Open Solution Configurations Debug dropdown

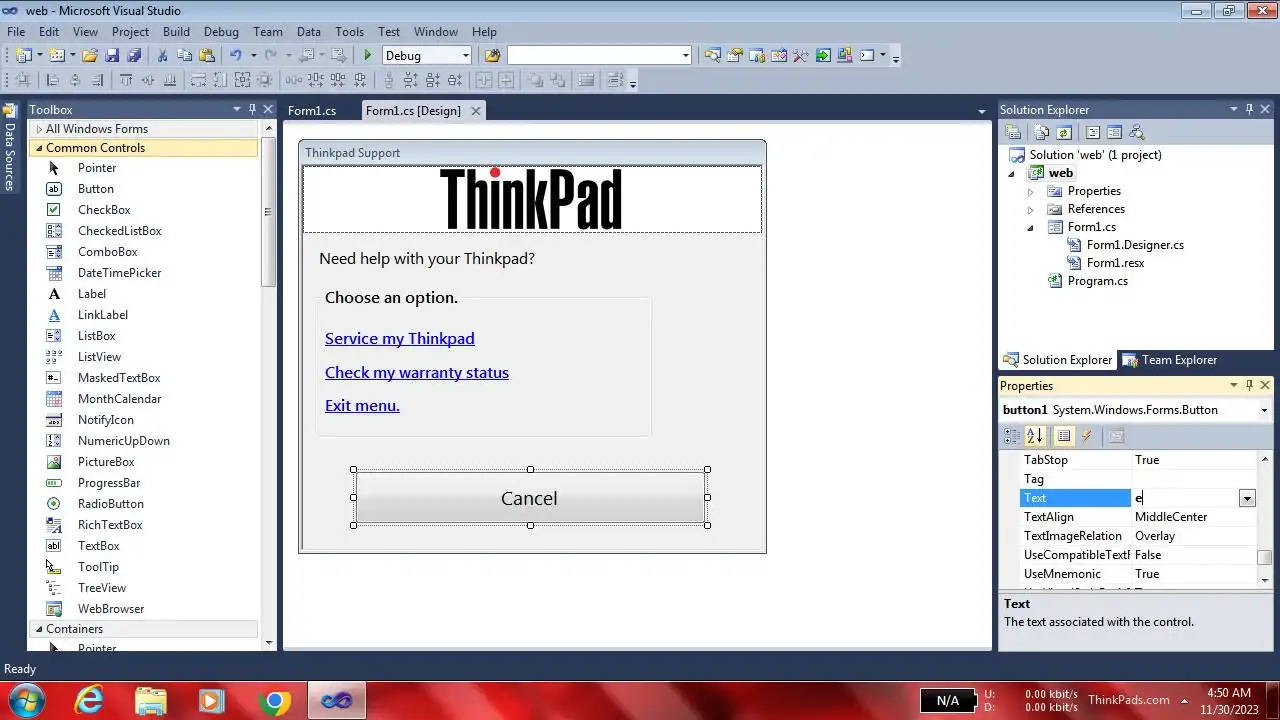click(x=465, y=56)
